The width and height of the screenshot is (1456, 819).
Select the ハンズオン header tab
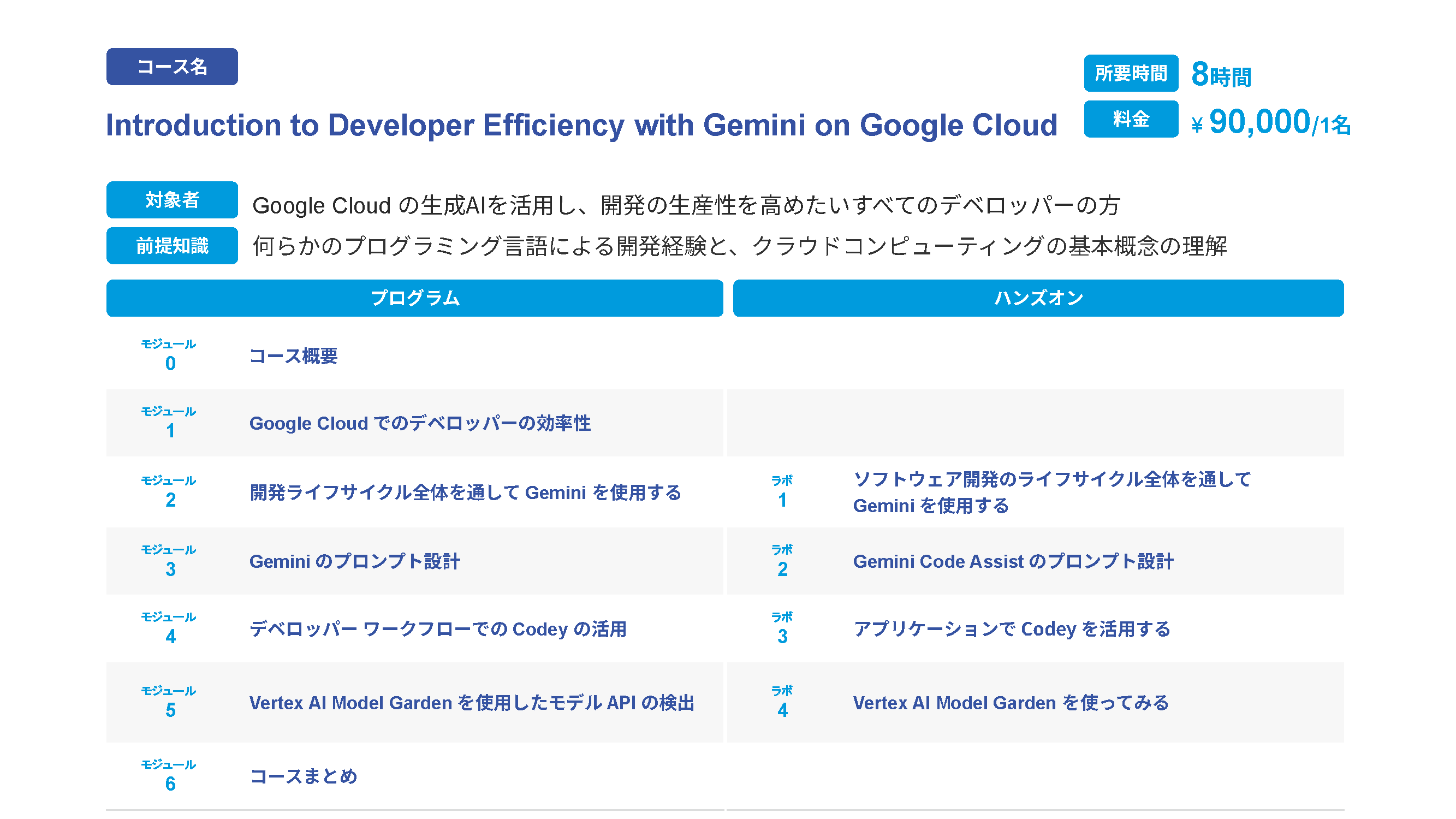[x=1038, y=299]
